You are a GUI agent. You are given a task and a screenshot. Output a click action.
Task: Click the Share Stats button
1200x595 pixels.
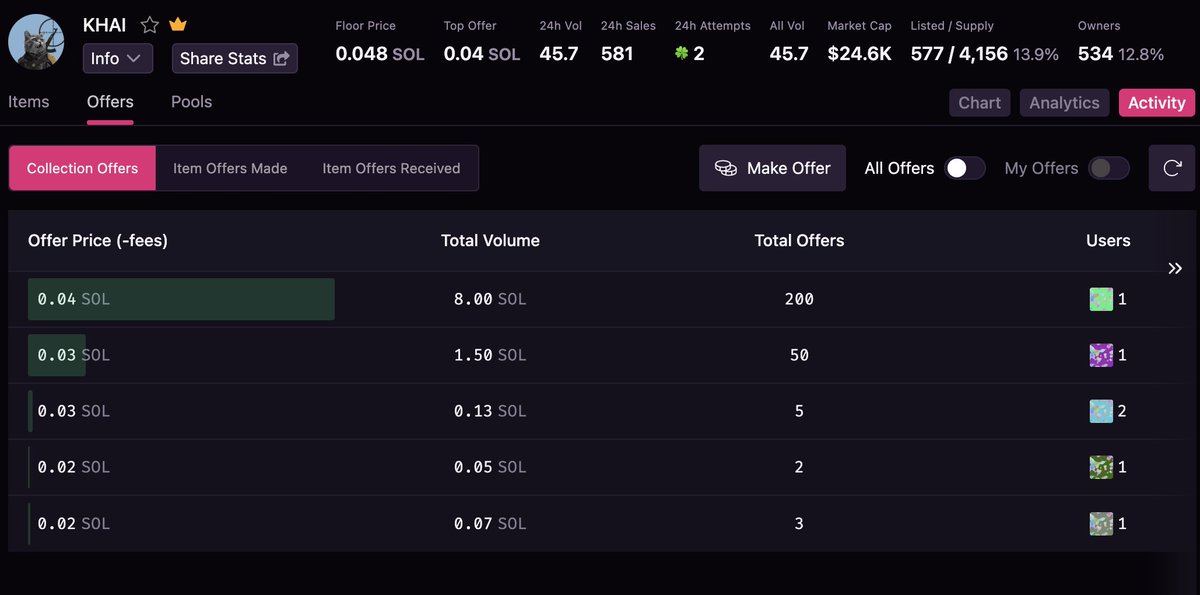pos(234,58)
